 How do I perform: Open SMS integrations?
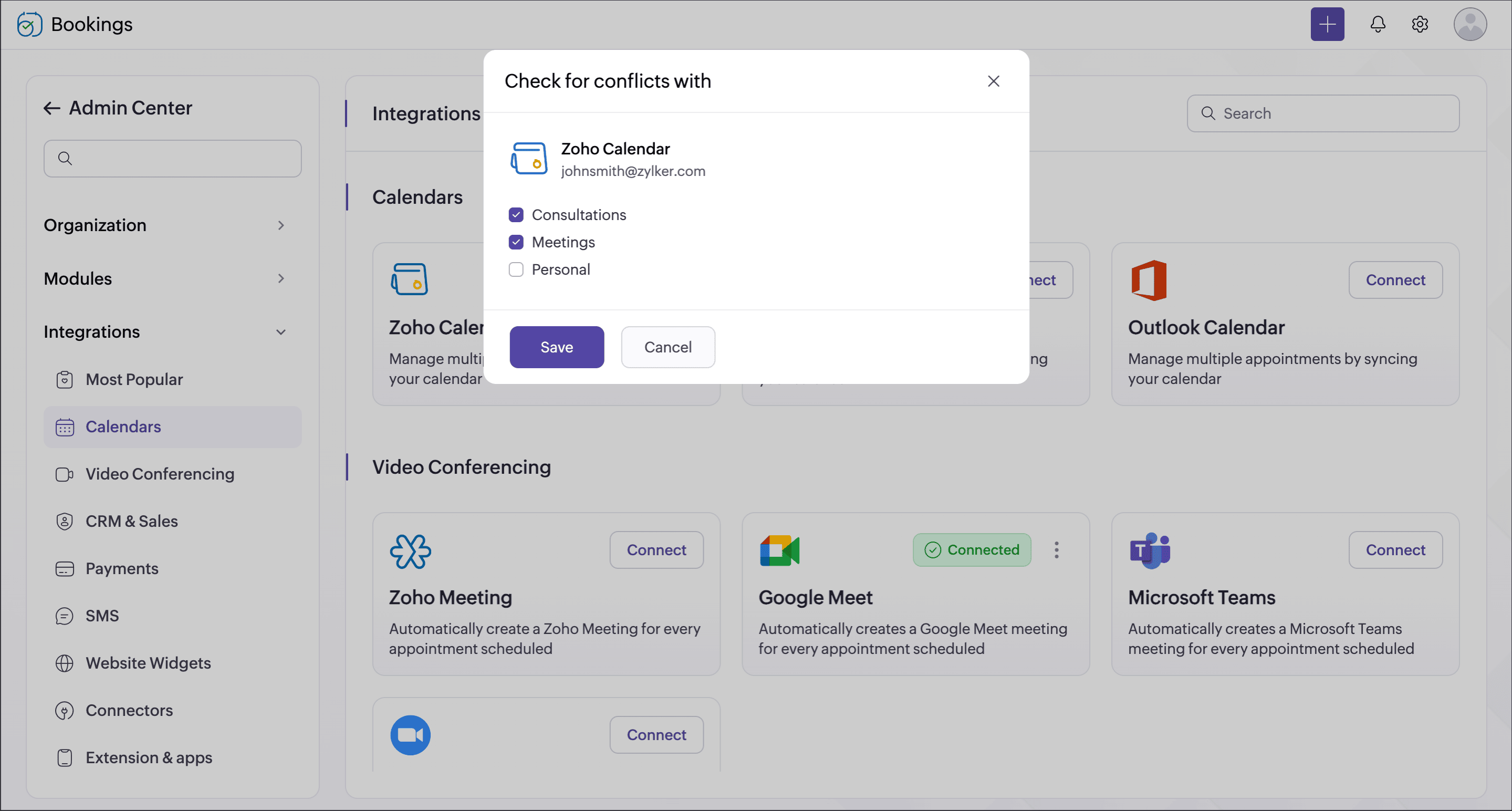[173, 616]
